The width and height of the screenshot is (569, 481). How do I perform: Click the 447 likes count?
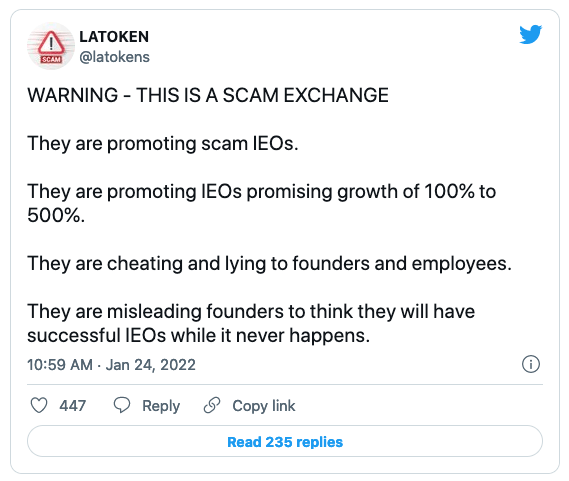click(73, 405)
